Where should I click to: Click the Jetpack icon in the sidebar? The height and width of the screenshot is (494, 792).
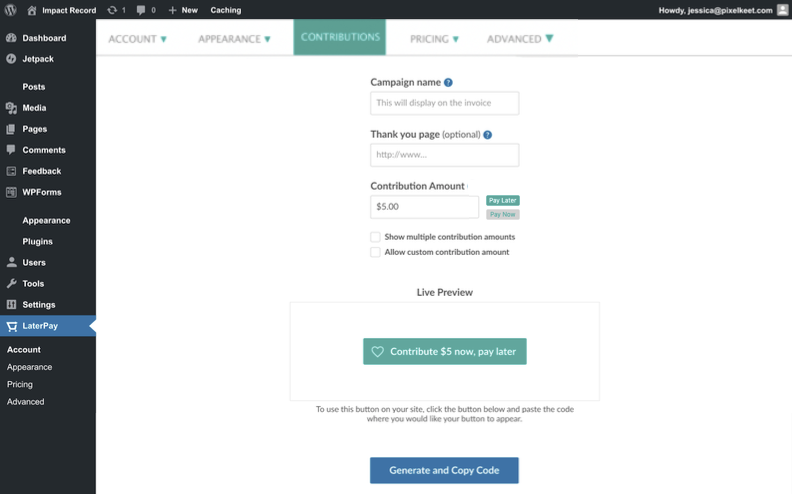click(11, 59)
